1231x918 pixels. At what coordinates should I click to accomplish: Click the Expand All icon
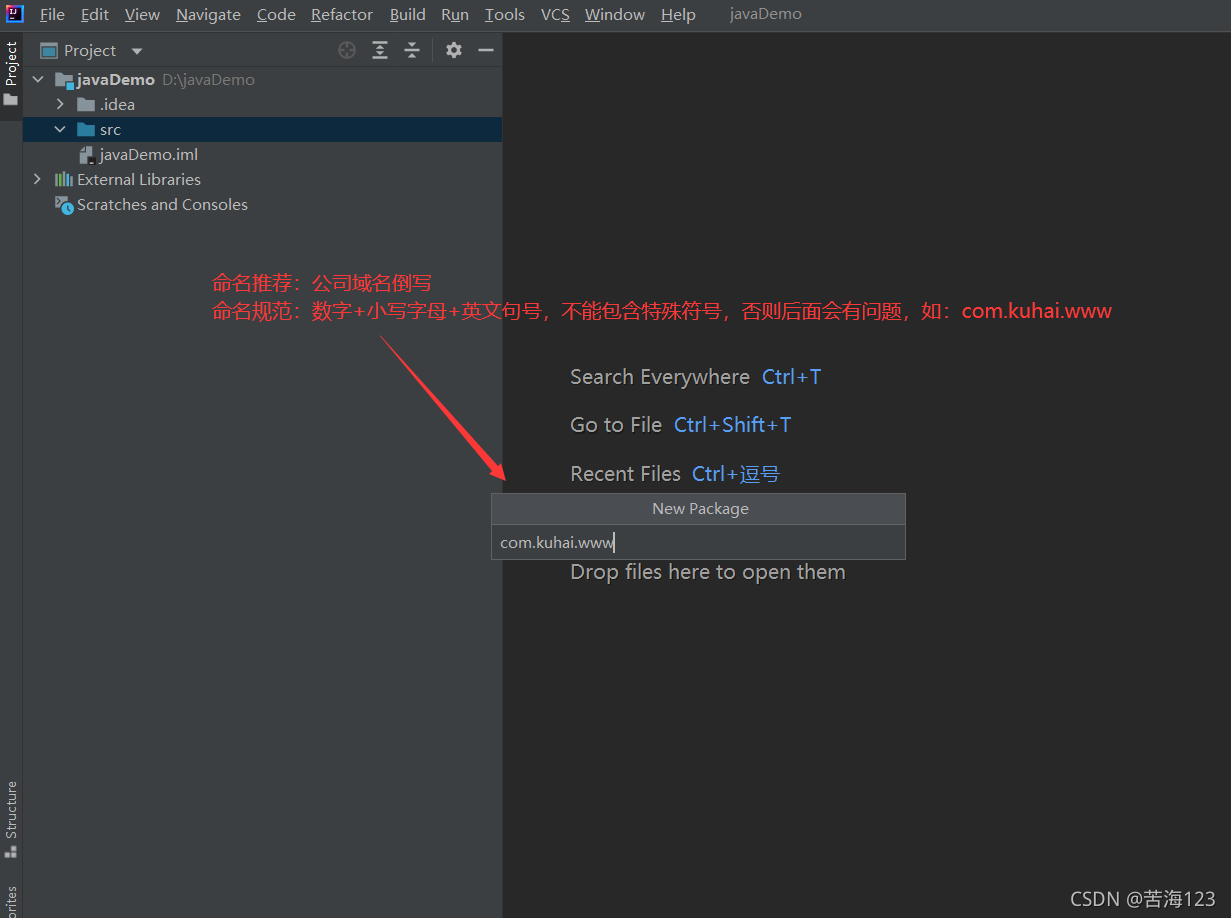[x=380, y=50]
